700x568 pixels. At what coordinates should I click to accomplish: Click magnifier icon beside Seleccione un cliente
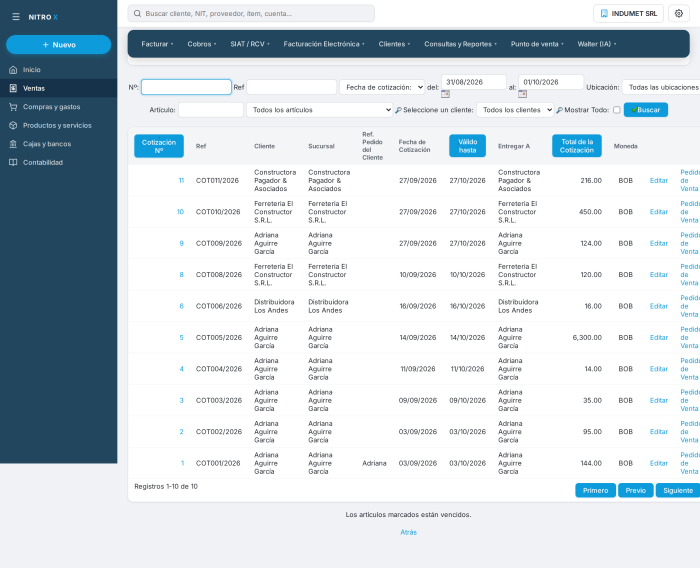(398, 110)
